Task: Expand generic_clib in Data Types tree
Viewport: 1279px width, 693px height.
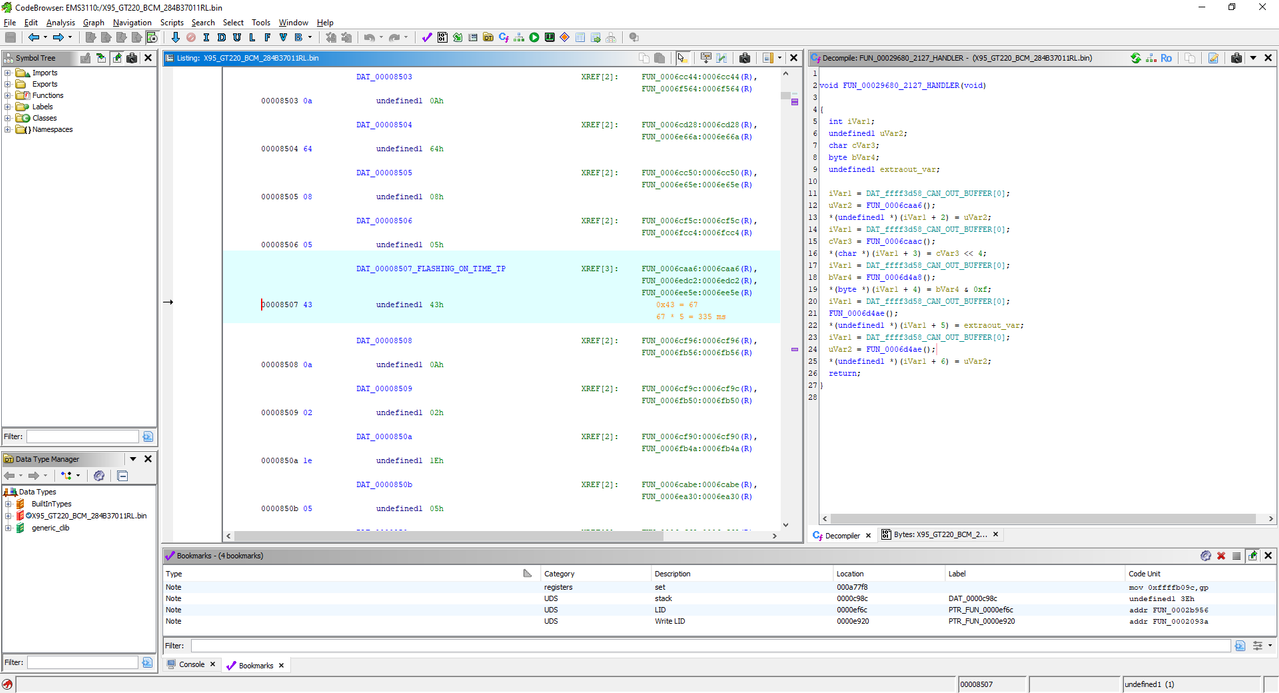Action: (8, 528)
